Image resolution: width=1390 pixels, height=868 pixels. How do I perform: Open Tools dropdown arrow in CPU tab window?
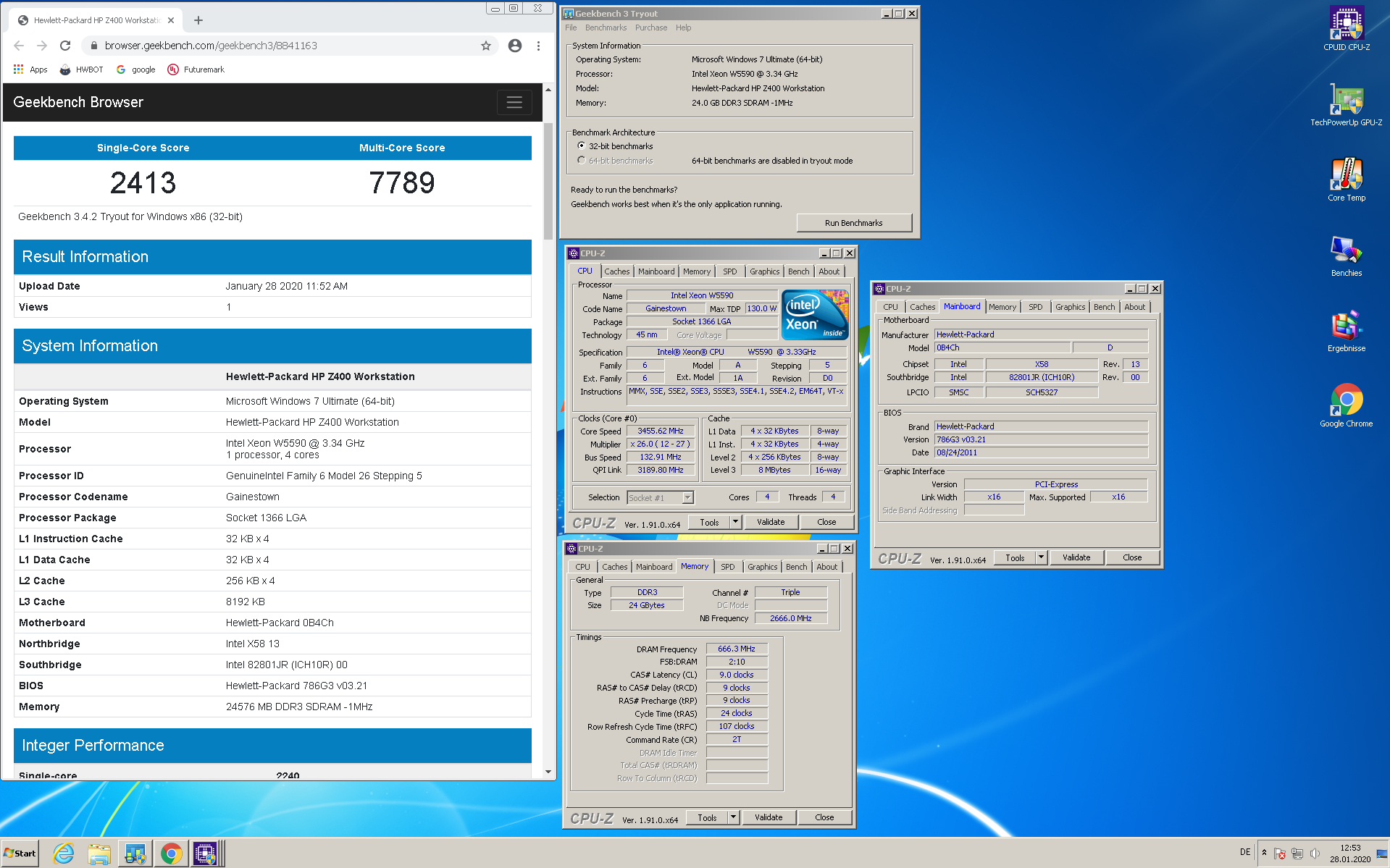[x=735, y=522]
